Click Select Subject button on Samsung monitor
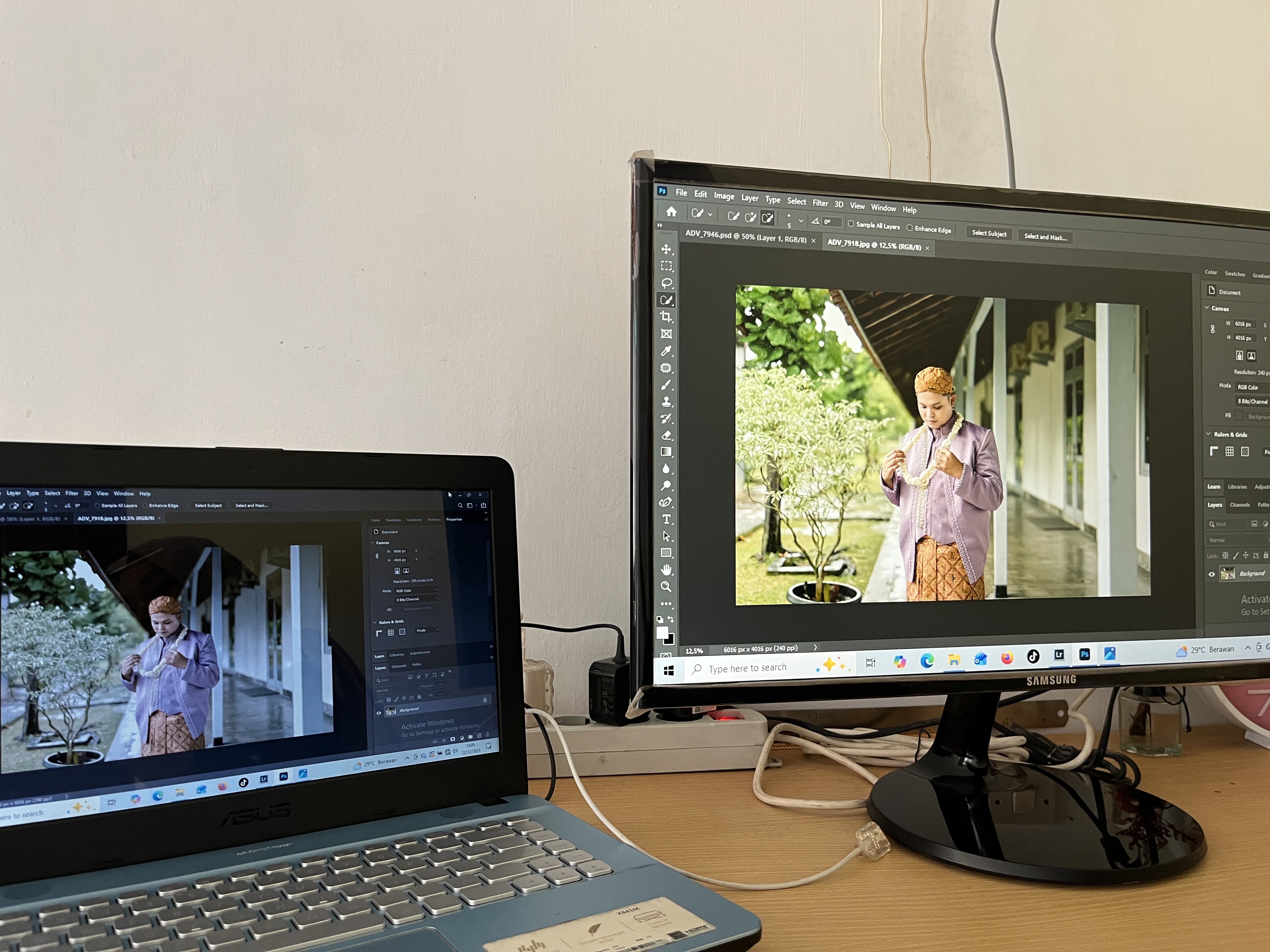The width and height of the screenshot is (1270, 952). point(989,233)
